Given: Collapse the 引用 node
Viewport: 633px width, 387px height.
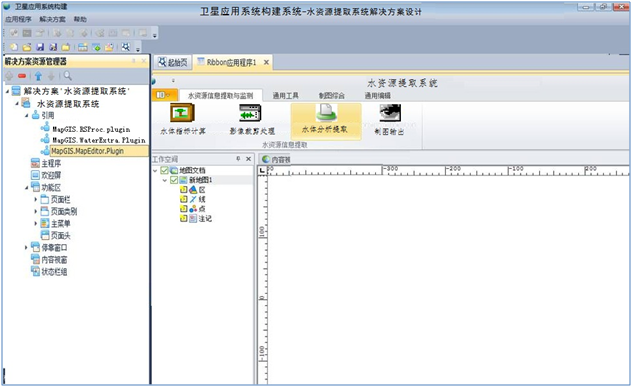Looking at the screenshot, I should tap(27, 115).
